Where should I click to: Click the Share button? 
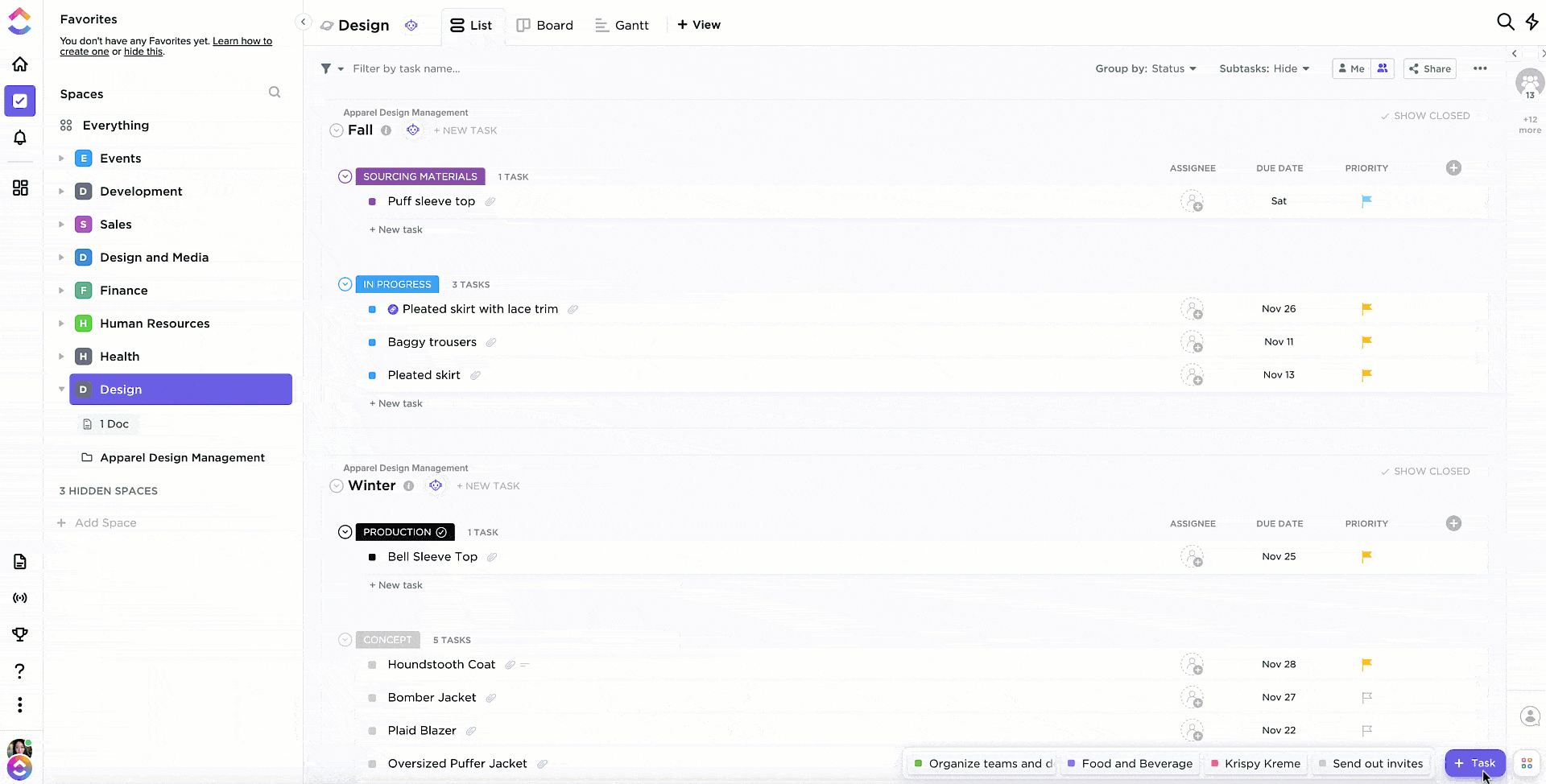[x=1430, y=68]
